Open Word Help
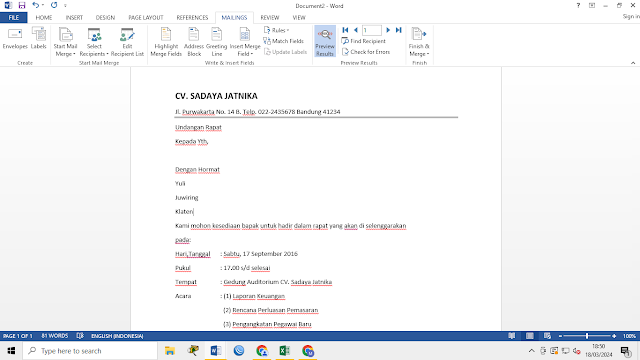The height and width of the screenshot is (360, 640). coord(578,5)
